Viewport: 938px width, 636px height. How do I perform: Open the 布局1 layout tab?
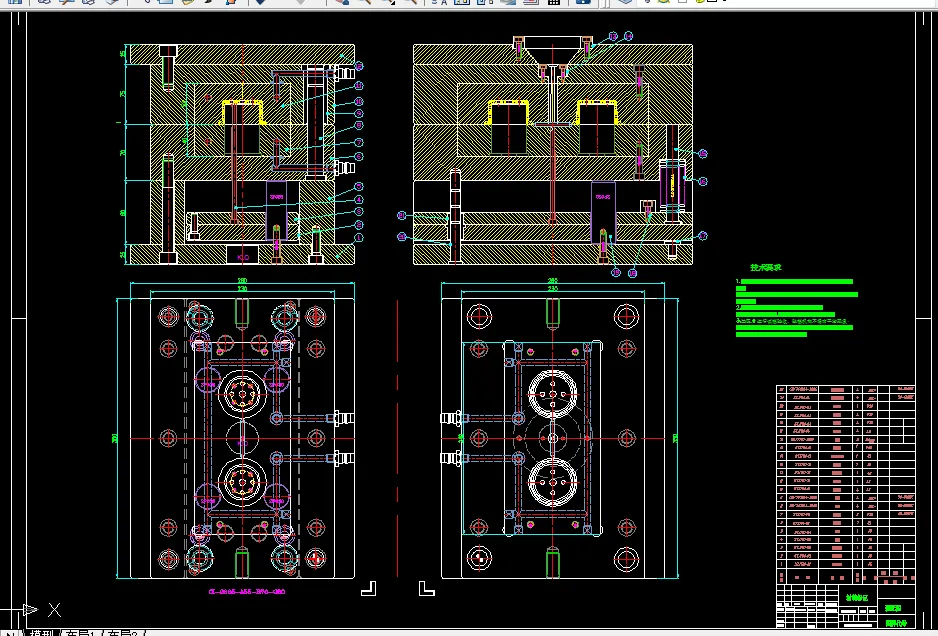82,632
